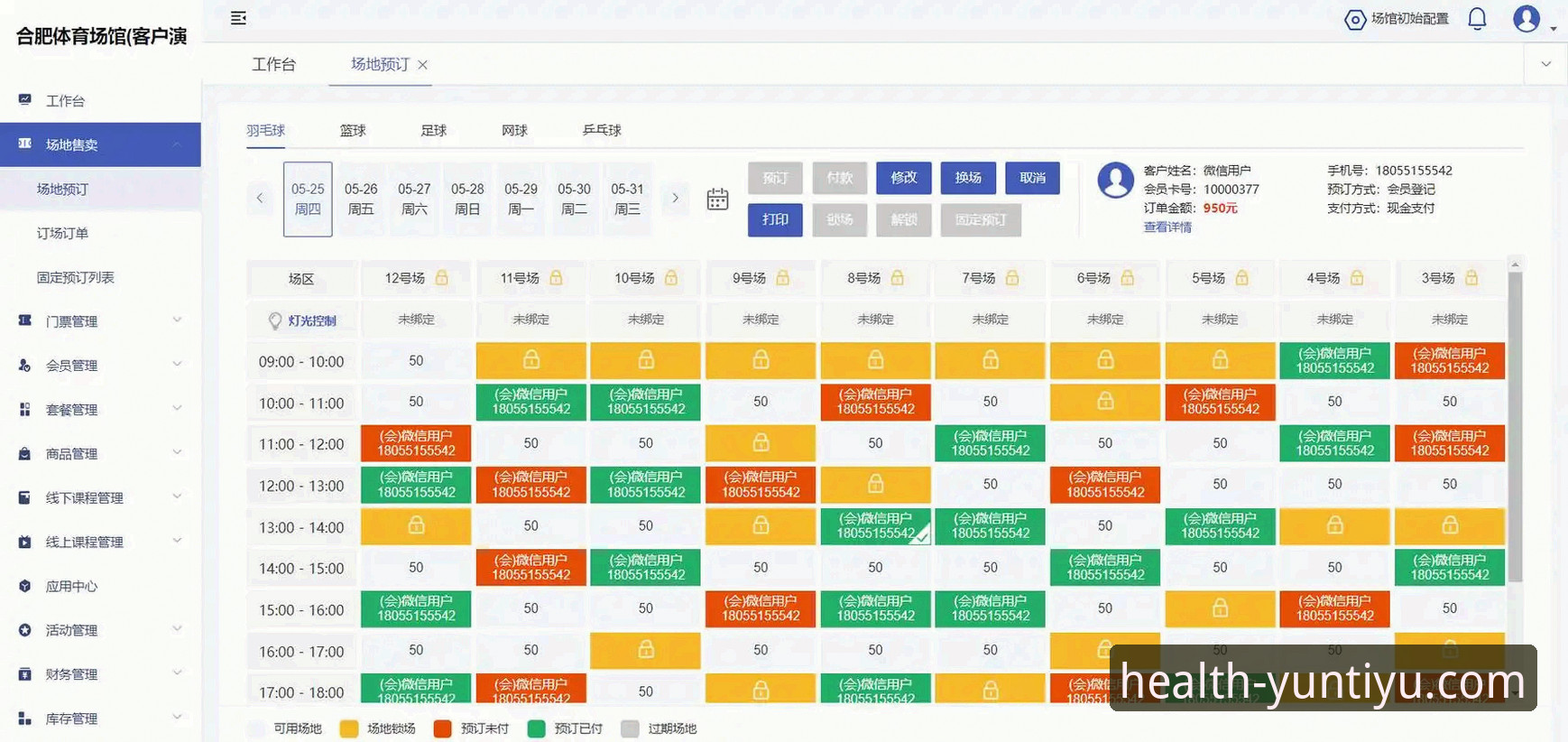Select locked 09:00-10:00 slot on 11号场
The image size is (1568, 742).
[x=531, y=360]
